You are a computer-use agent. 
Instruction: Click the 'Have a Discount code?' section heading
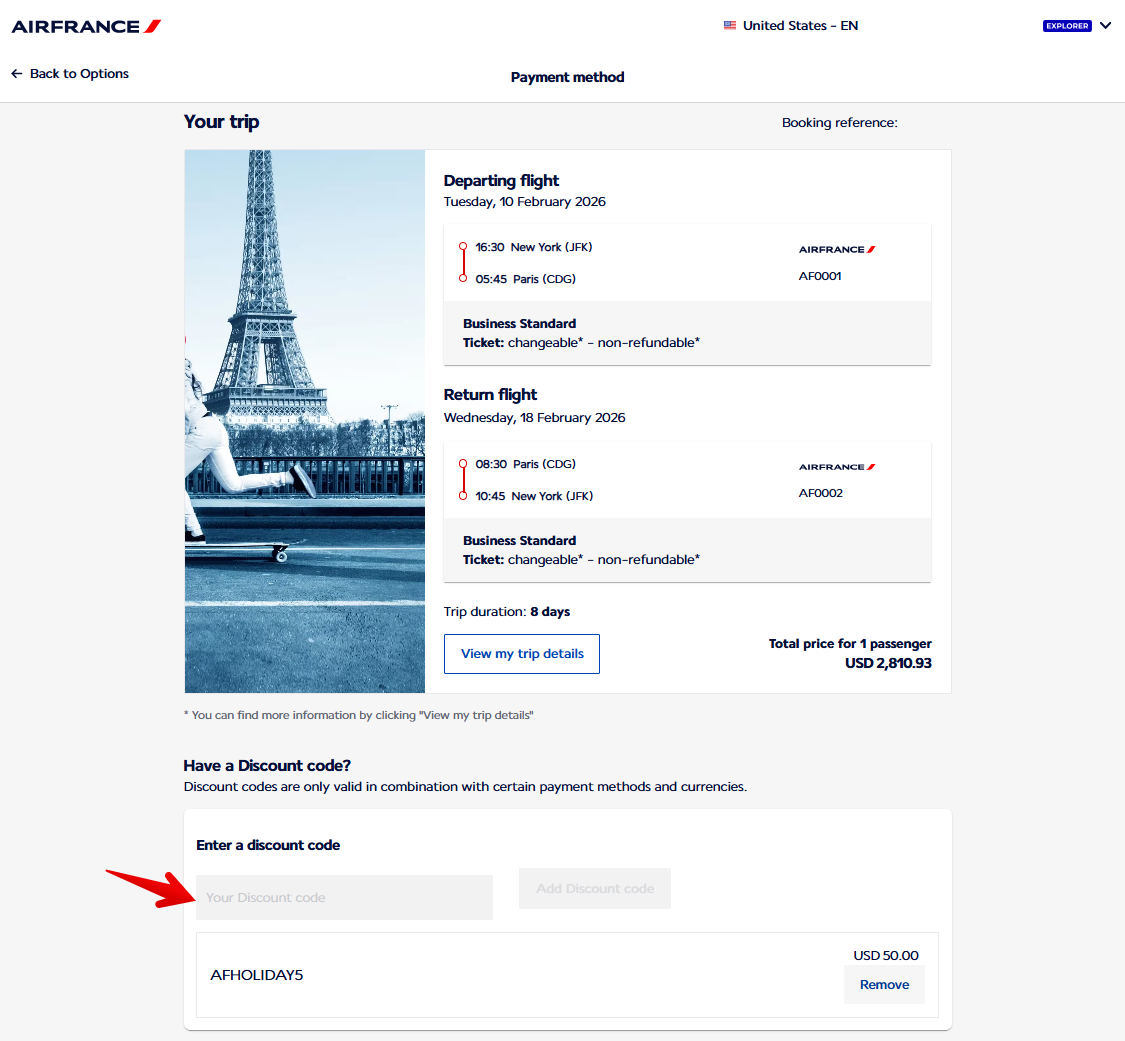coord(262,765)
